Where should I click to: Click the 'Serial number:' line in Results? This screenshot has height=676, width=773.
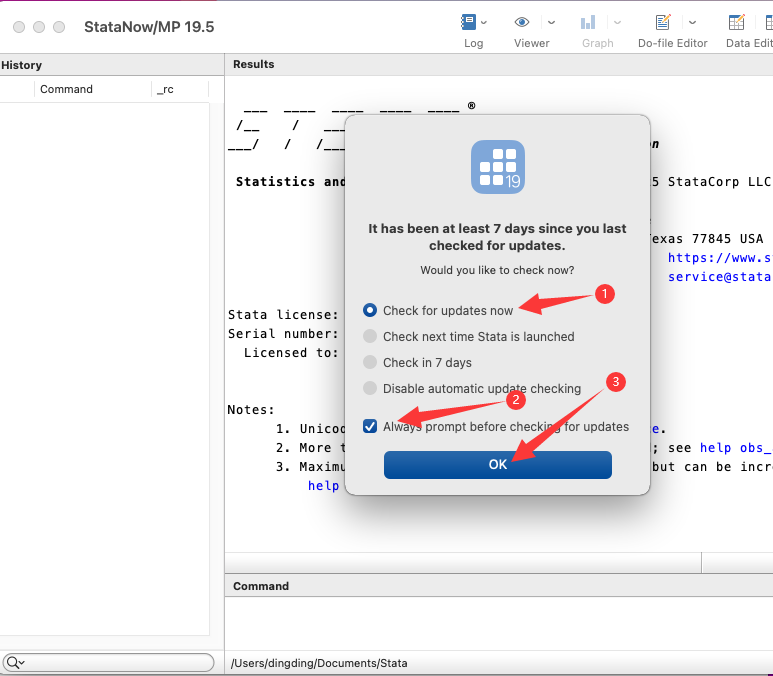pos(283,334)
